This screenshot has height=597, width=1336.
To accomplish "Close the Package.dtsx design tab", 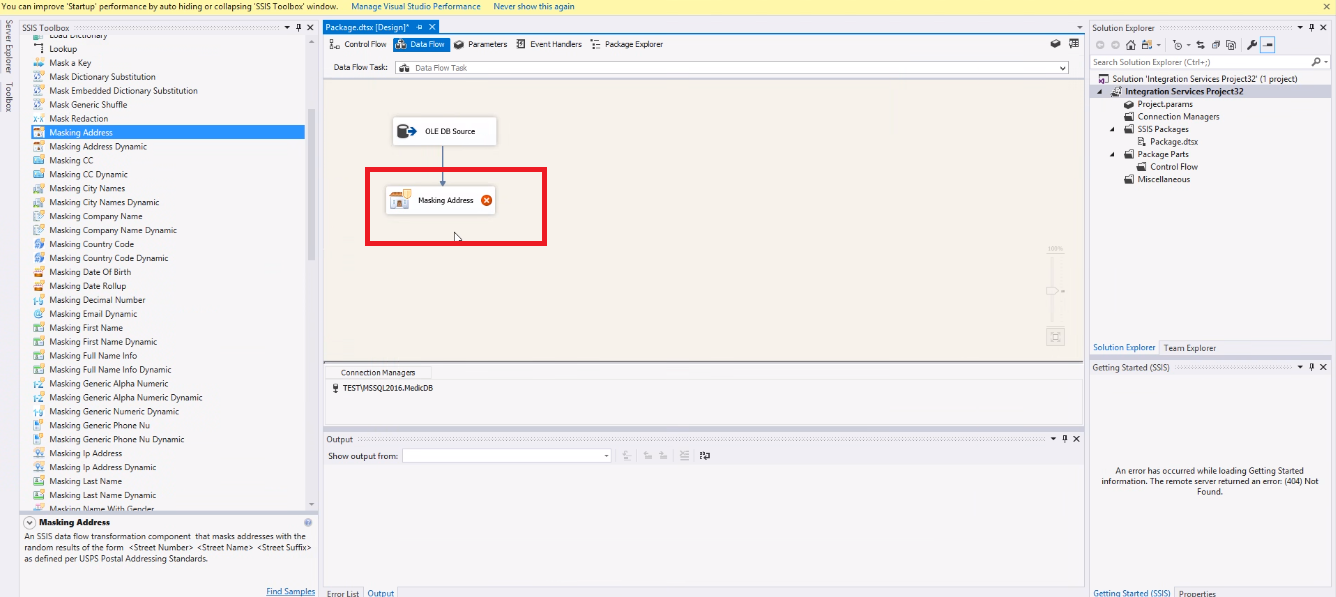I will (x=432, y=27).
